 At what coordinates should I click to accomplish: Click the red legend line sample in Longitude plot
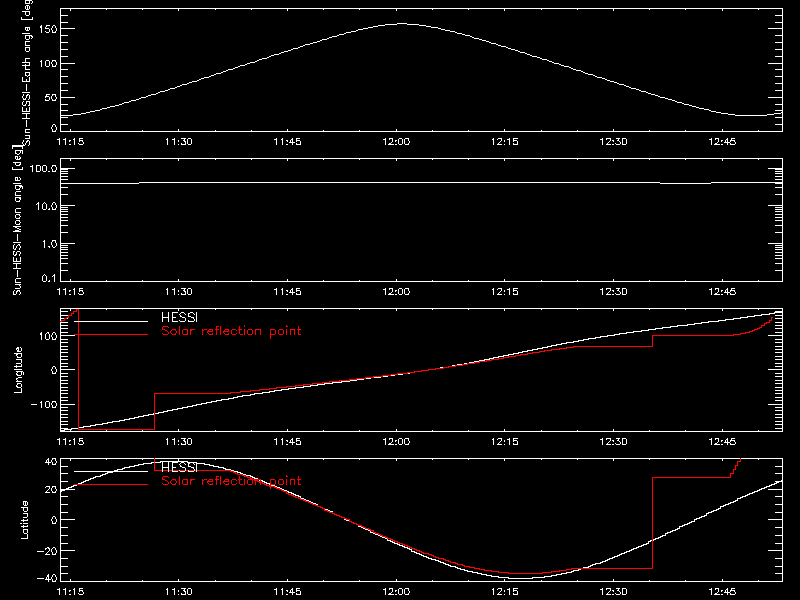click(x=111, y=335)
